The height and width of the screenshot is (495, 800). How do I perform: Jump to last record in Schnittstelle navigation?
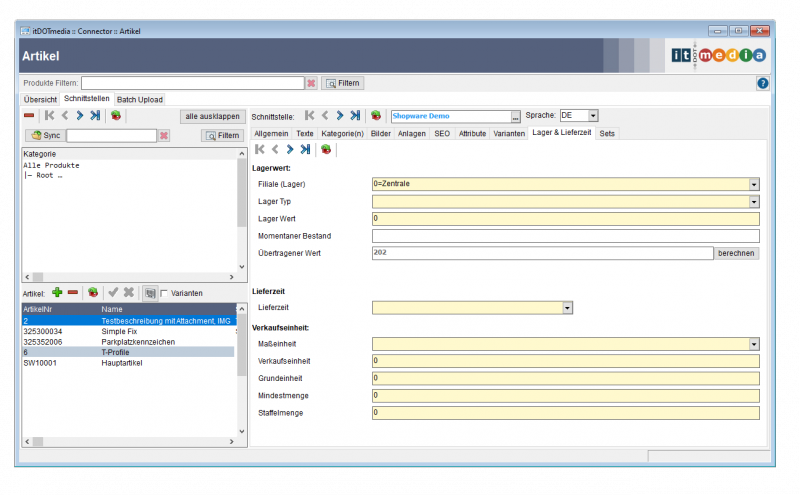(x=355, y=116)
